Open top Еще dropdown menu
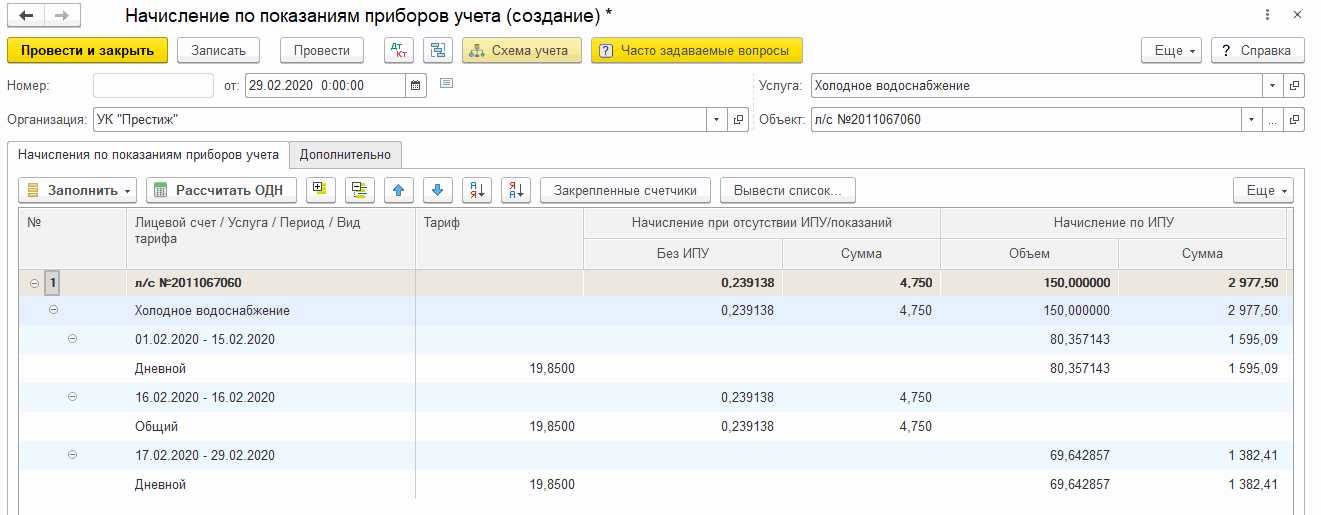Screen dimensions: 1321x515 (1171, 50)
